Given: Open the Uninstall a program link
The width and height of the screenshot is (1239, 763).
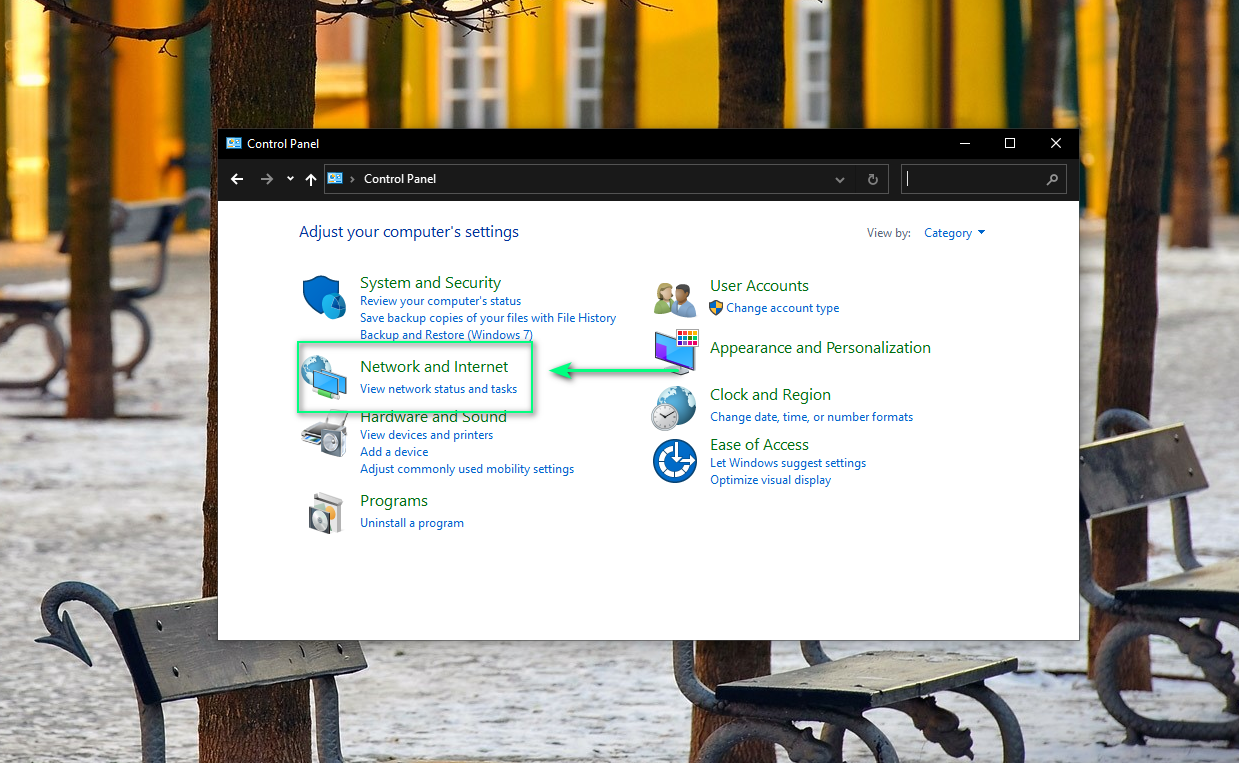Looking at the screenshot, I should [x=412, y=523].
